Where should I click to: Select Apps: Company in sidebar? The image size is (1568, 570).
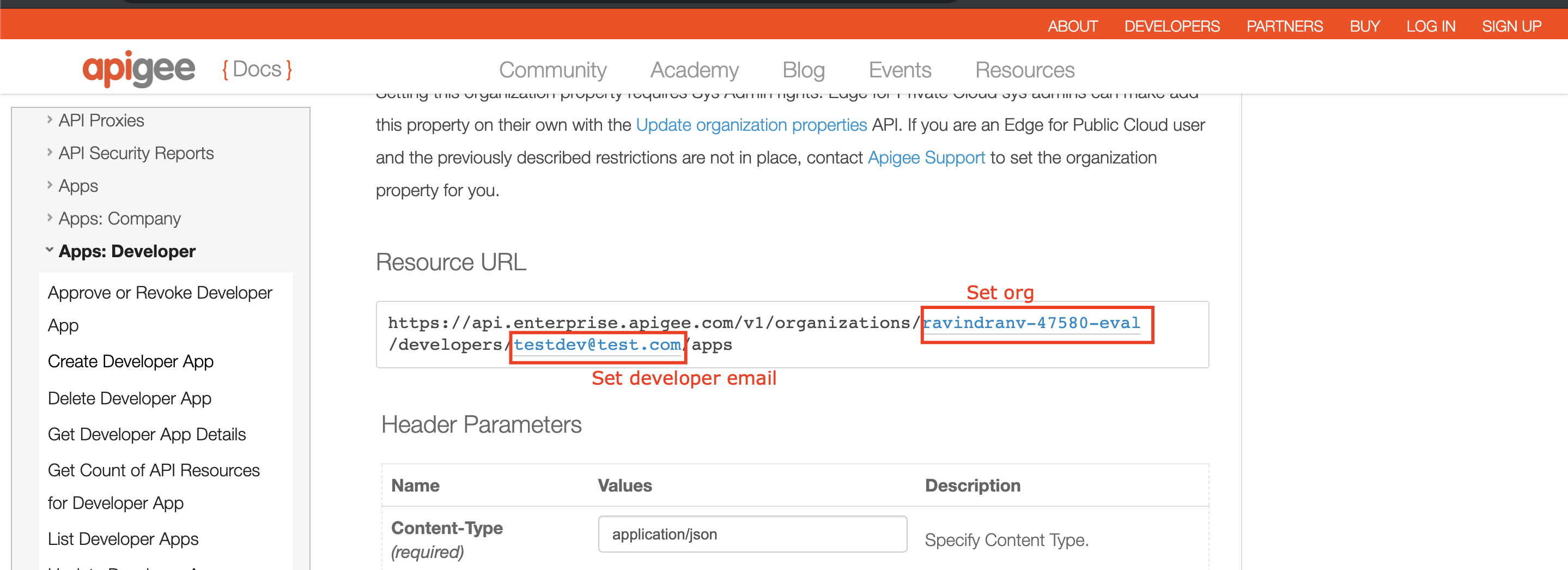pos(119,219)
